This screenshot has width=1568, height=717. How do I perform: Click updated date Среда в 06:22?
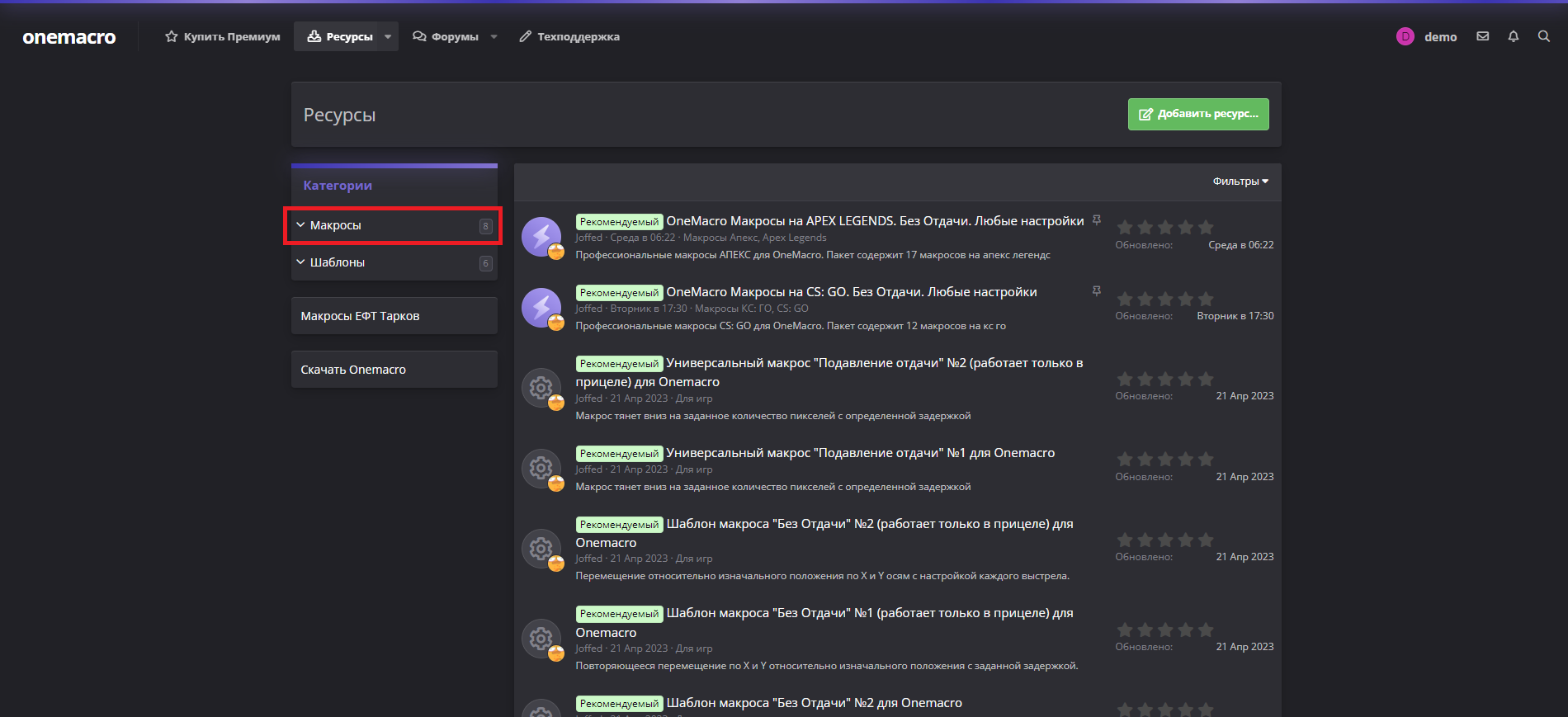coord(1241,245)
